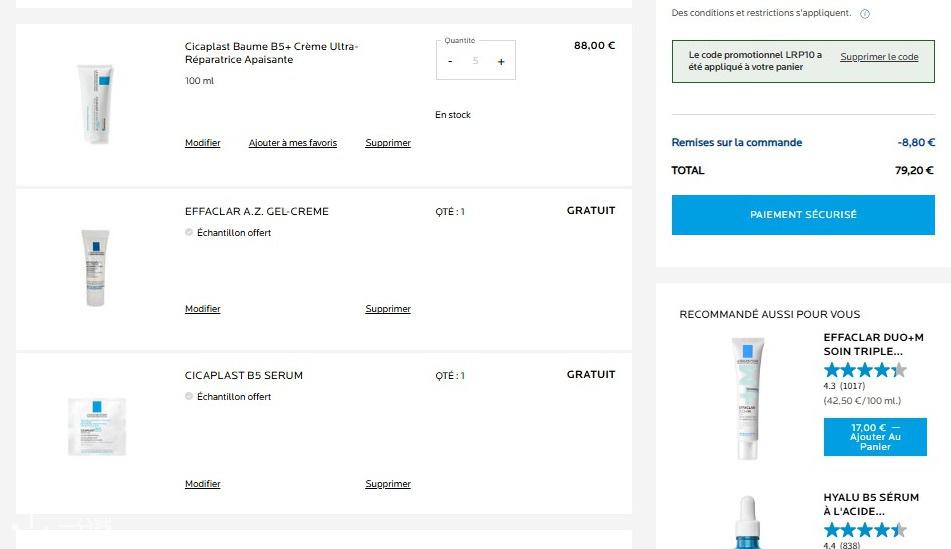
Task: Open HYALU B5 SÉRUM À L'ACIDE recommendation title
Action: (x=871, y=504)
